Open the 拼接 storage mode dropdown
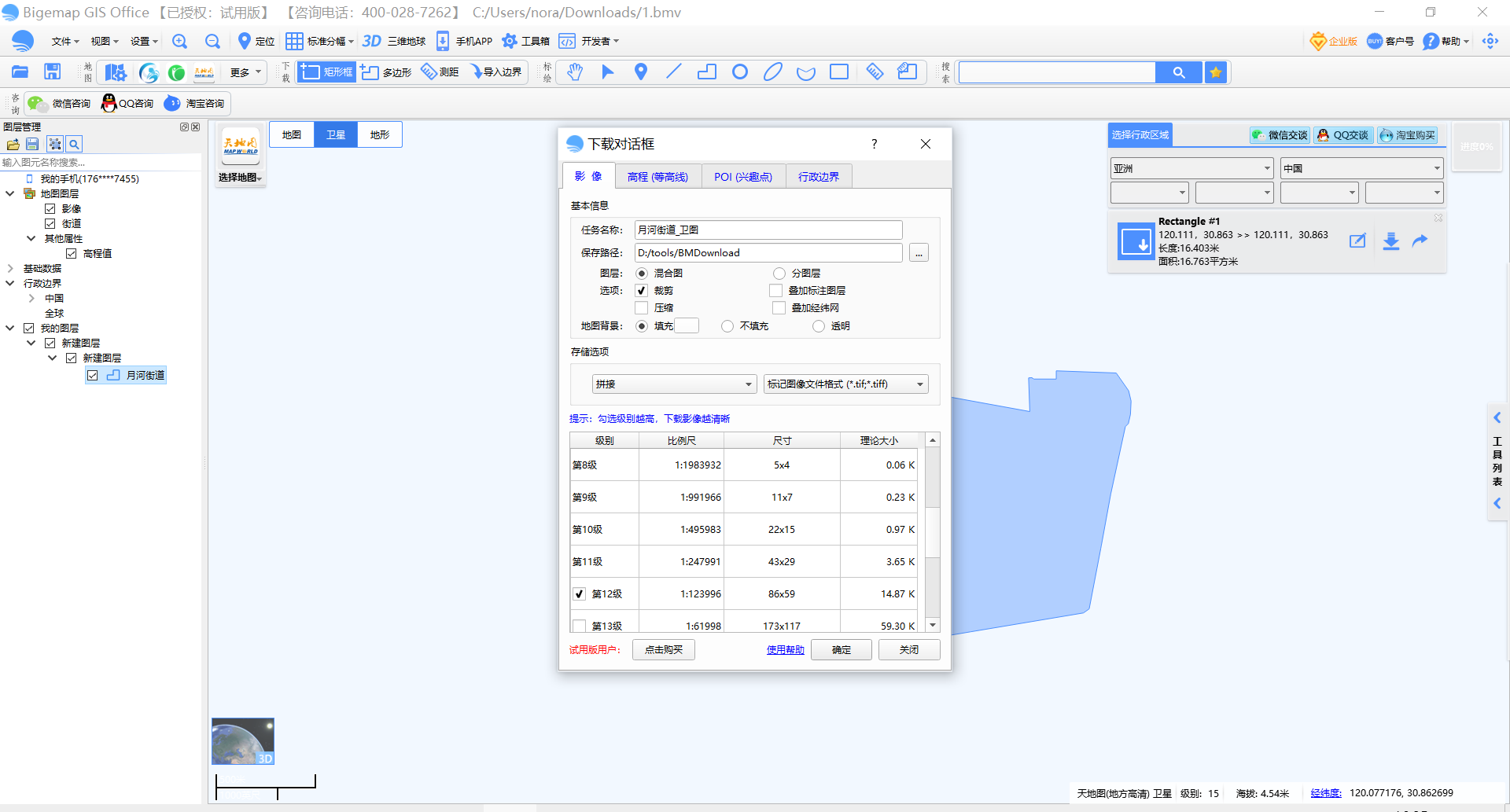Screen dimensions: 1510x812 click(x=674, y=384)
